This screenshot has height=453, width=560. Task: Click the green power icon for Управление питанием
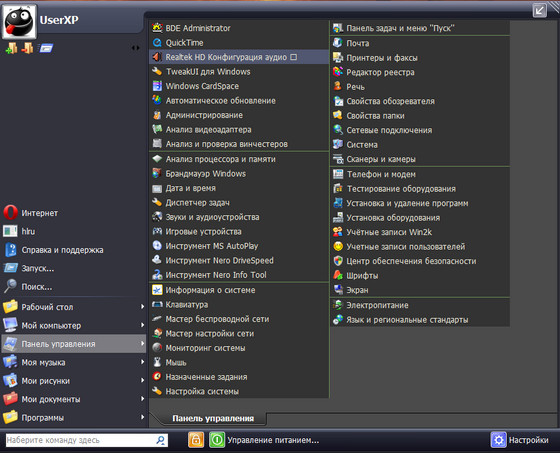click(217, 439)
